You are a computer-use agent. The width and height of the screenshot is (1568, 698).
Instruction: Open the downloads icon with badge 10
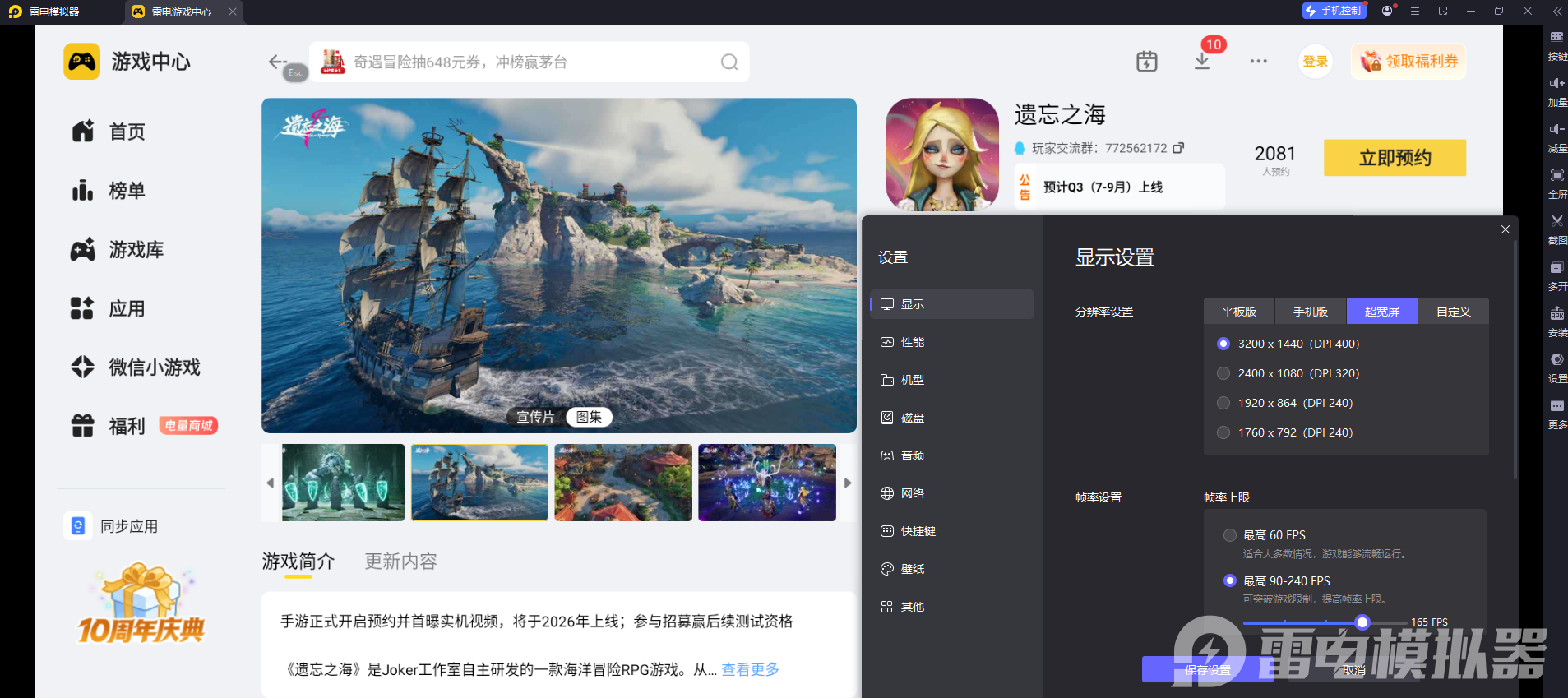[x=1202, y=62]
